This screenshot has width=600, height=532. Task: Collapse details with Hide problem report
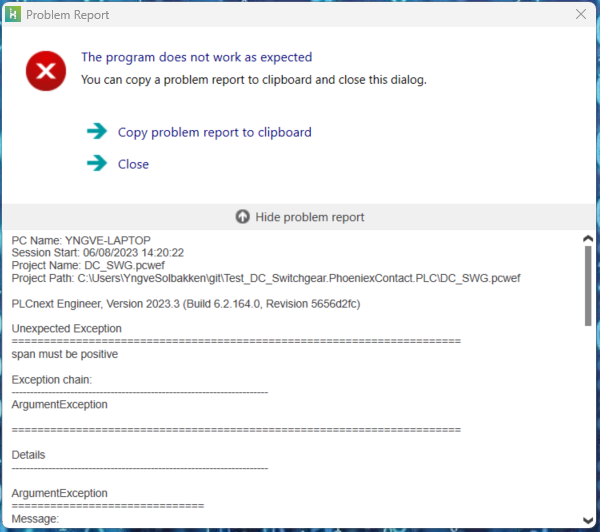[309, 217]
